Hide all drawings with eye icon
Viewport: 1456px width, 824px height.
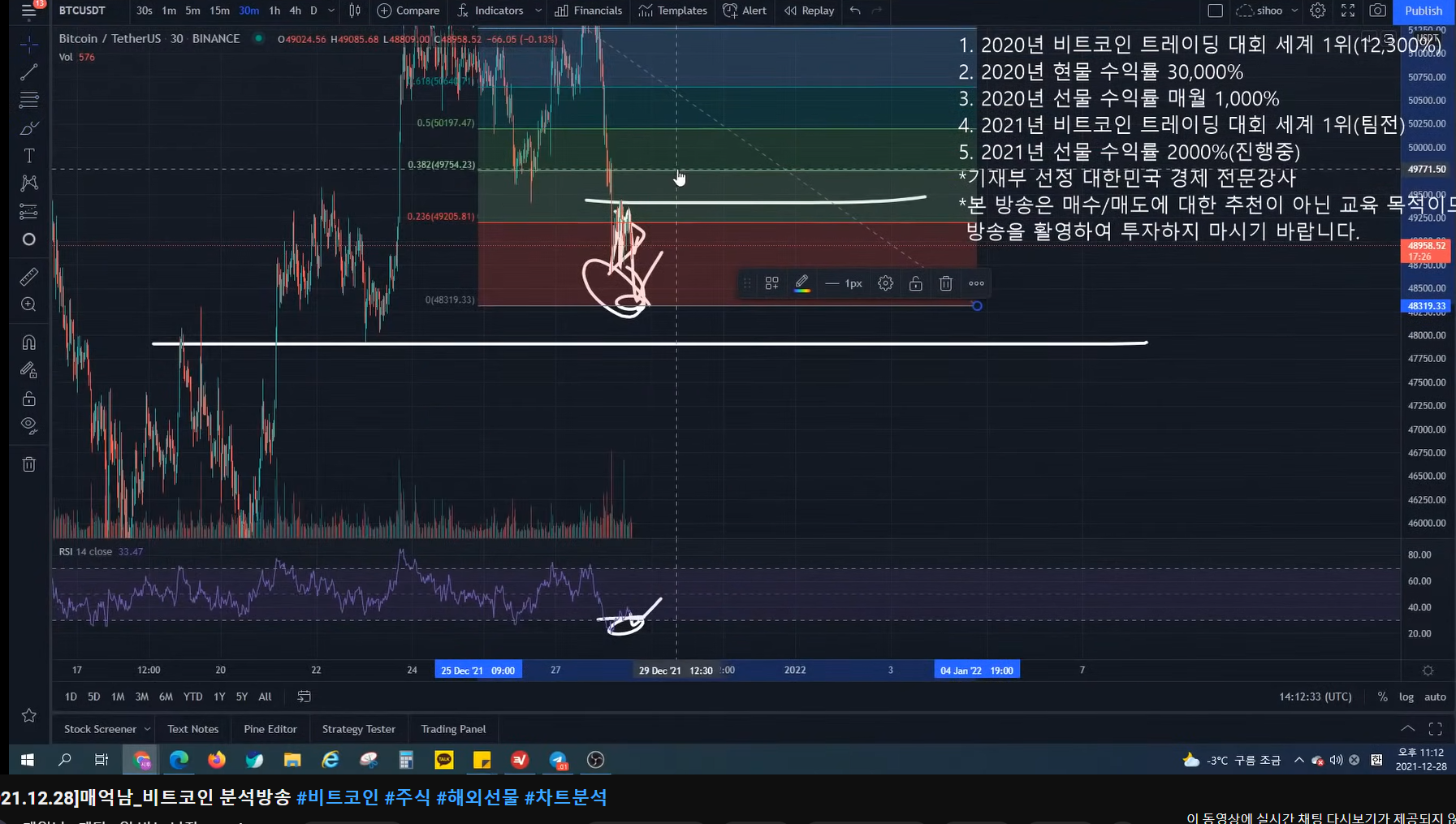[28, 426]
